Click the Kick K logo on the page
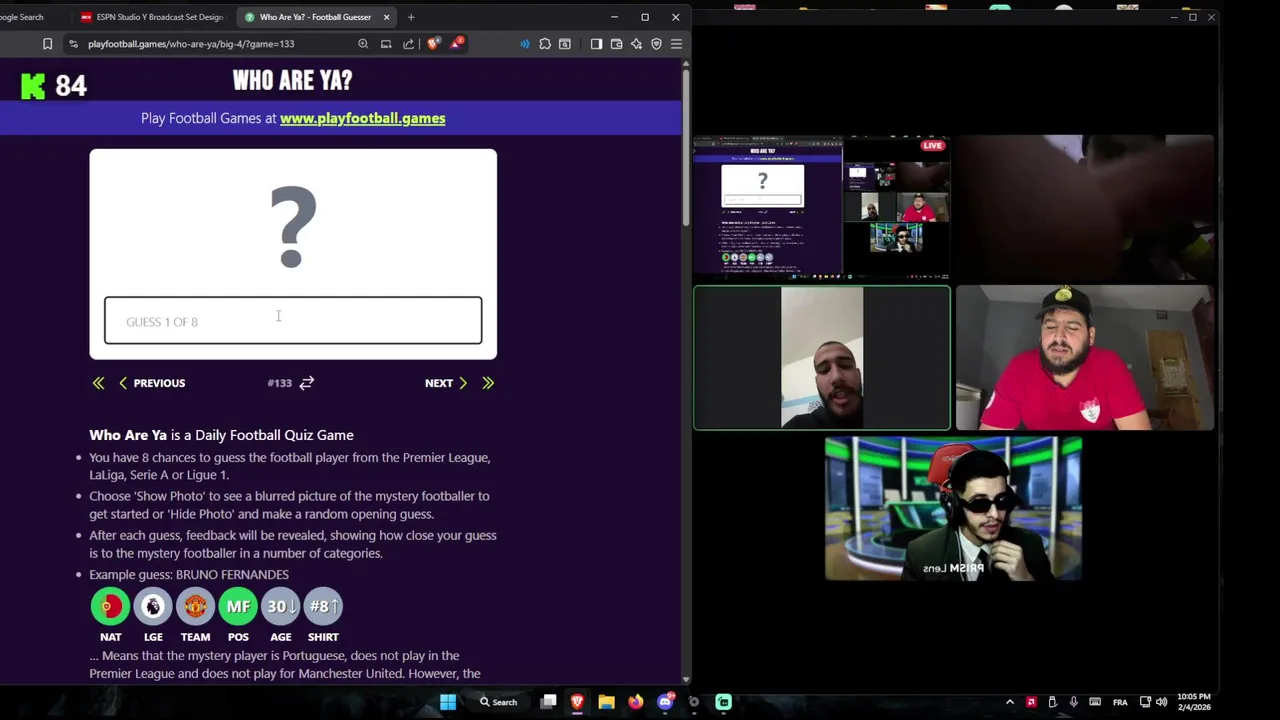Viewport: 1280px width, 720px height. (x=33, y=86)
